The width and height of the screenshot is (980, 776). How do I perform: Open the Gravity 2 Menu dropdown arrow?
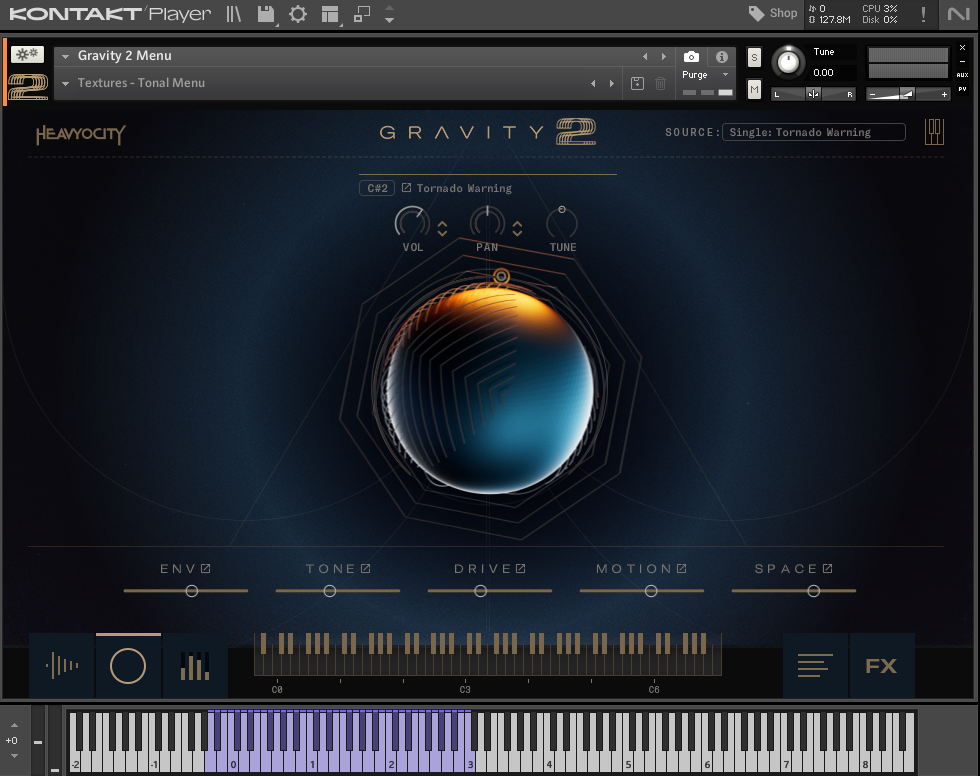click(x=65, y=56)
